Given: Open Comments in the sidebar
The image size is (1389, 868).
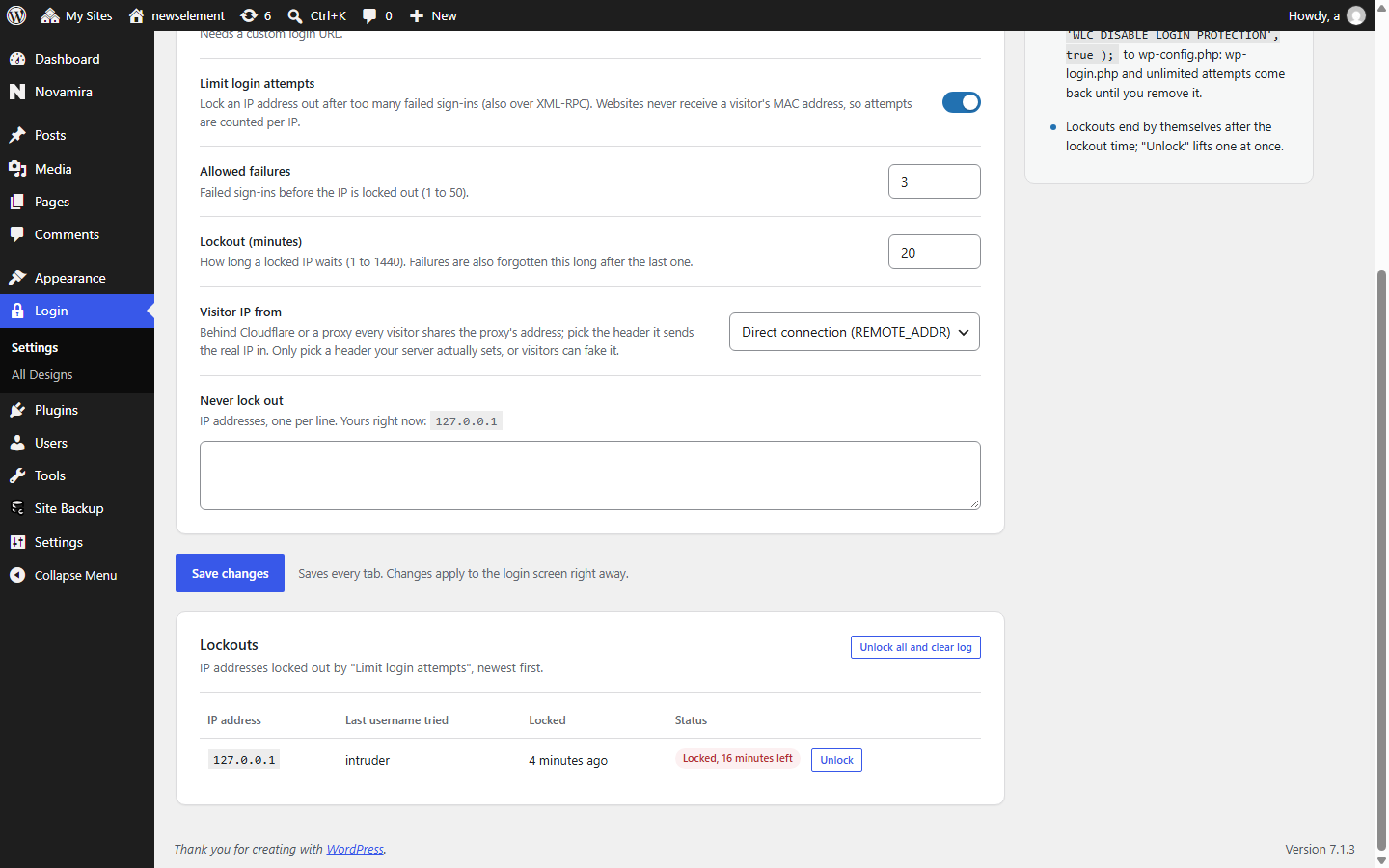Looking at the screenshot, I should tap(77, 234).
